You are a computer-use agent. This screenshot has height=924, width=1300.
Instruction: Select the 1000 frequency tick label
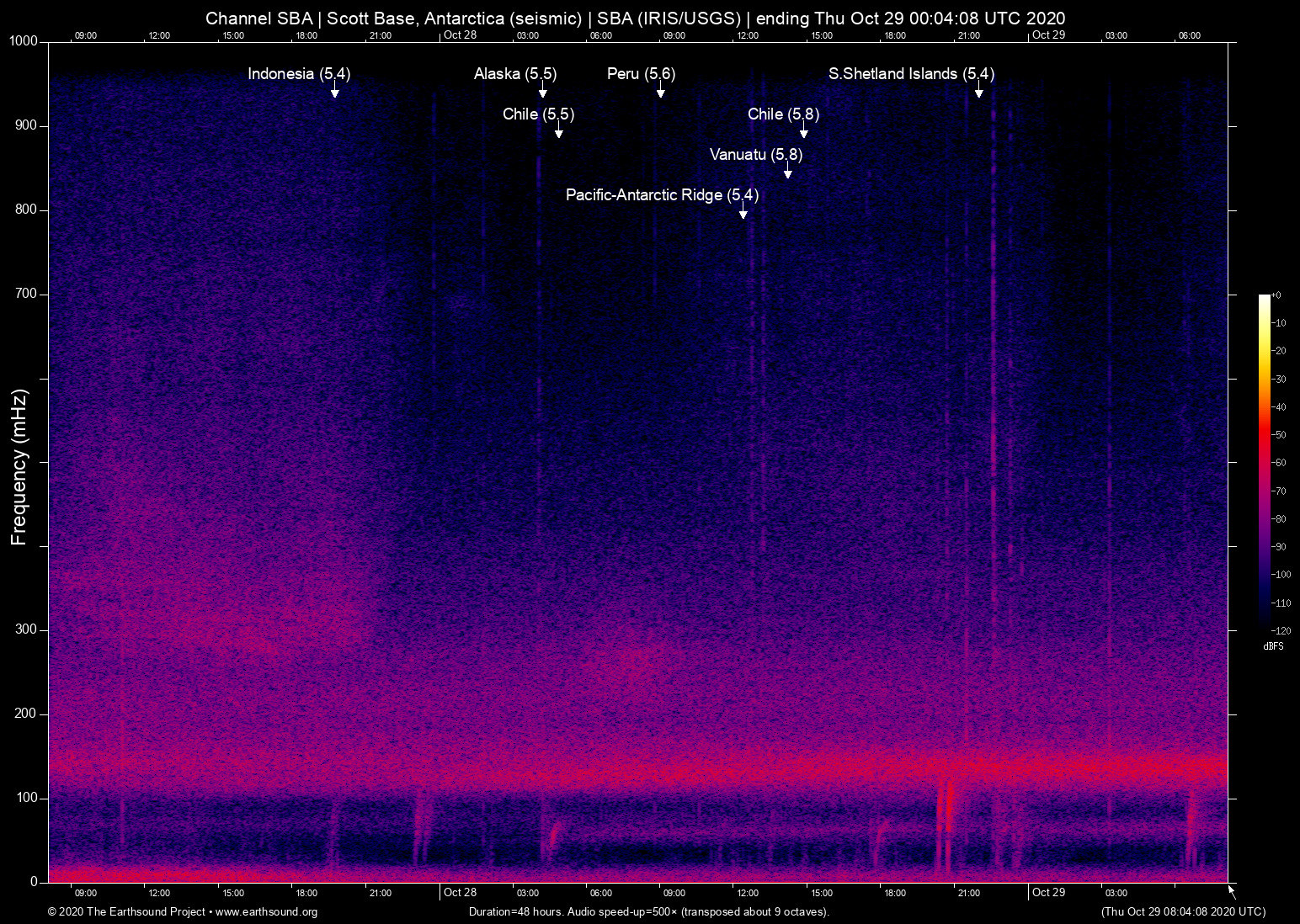(24, 40)
